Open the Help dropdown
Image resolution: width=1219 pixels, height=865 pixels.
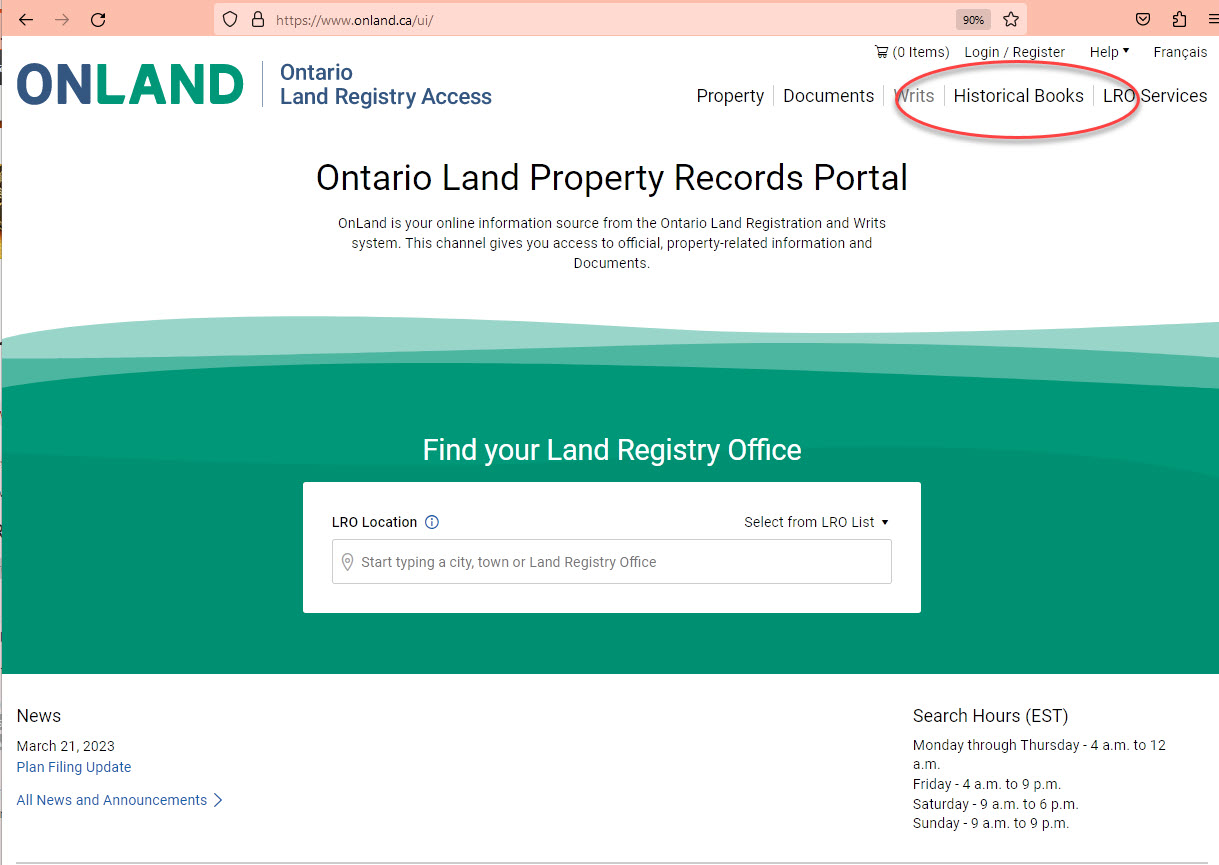point(1108,51)
